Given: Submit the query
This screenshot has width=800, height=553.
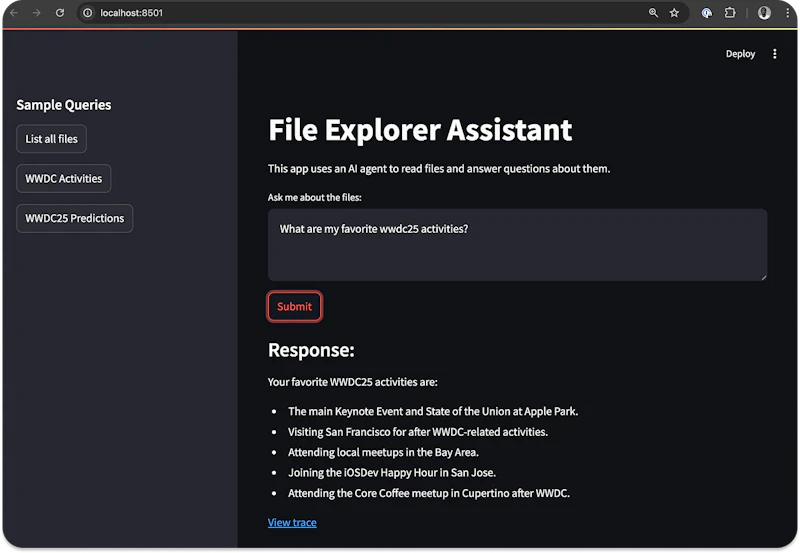Looking at the screenshot, I should [x=294, y=307].
